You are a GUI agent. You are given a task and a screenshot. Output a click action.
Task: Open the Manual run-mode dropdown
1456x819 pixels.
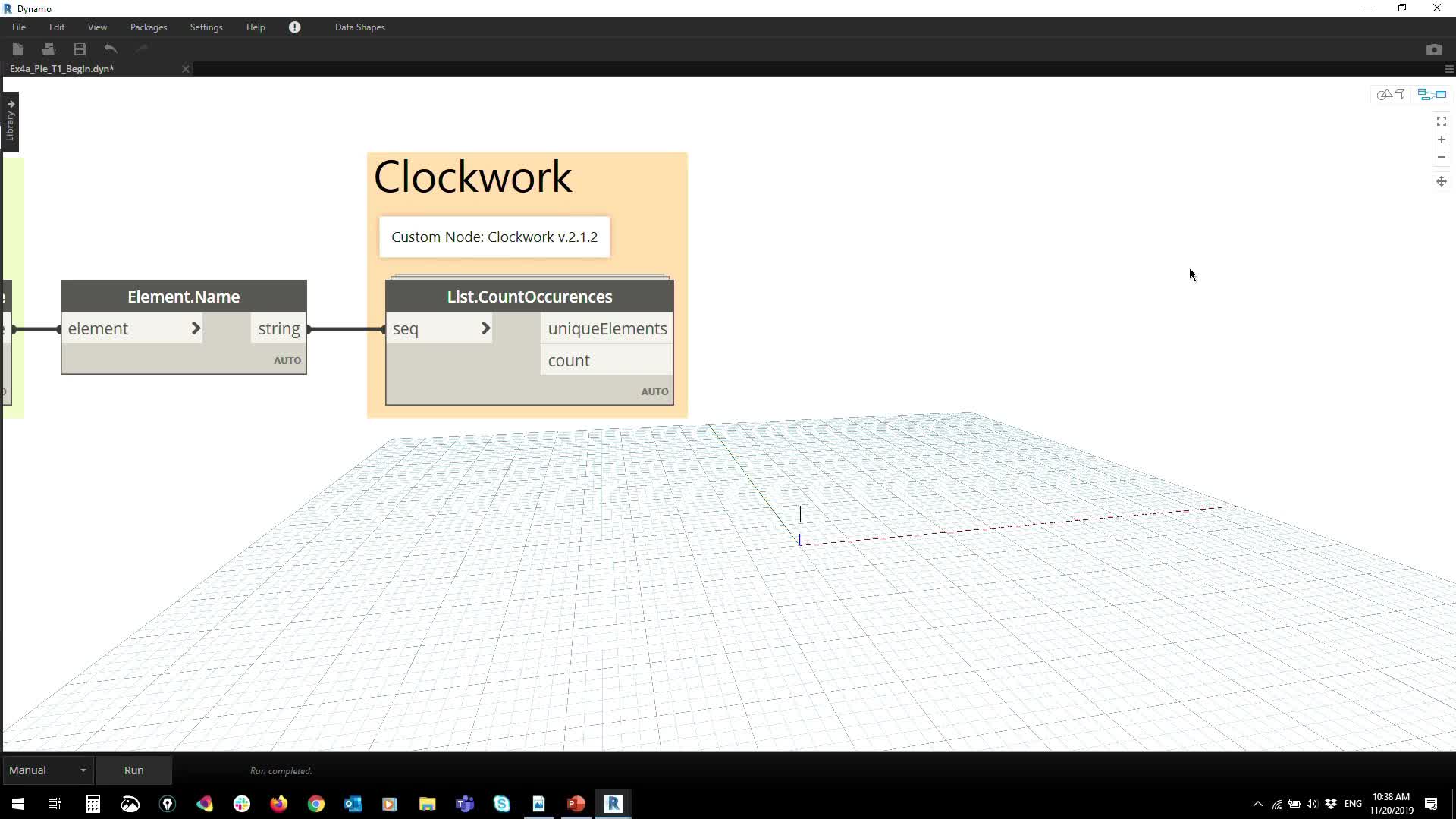pos(47,770)
